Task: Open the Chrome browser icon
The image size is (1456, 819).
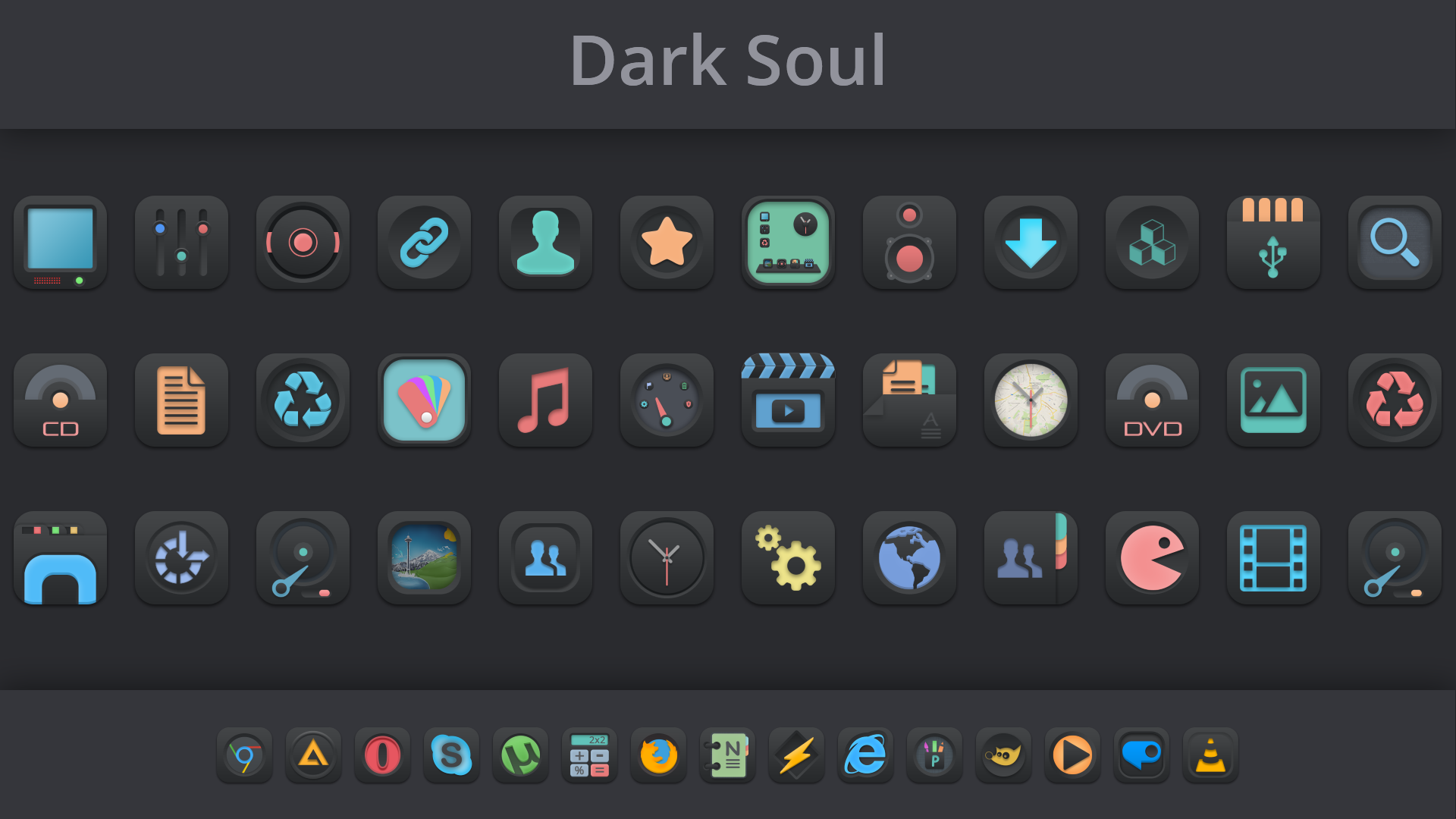Action: (244, 755)
